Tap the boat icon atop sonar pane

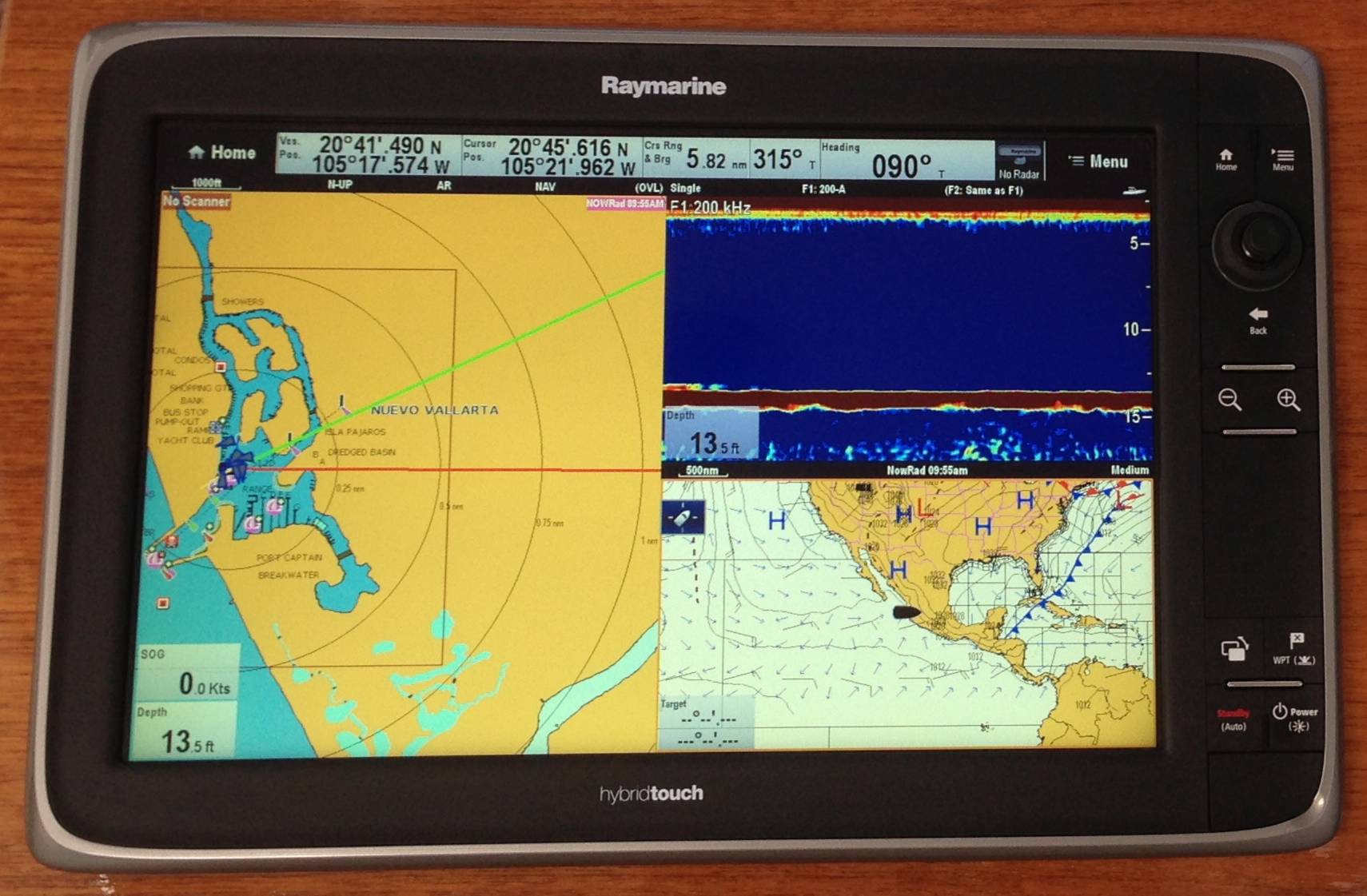[1134, 191]
